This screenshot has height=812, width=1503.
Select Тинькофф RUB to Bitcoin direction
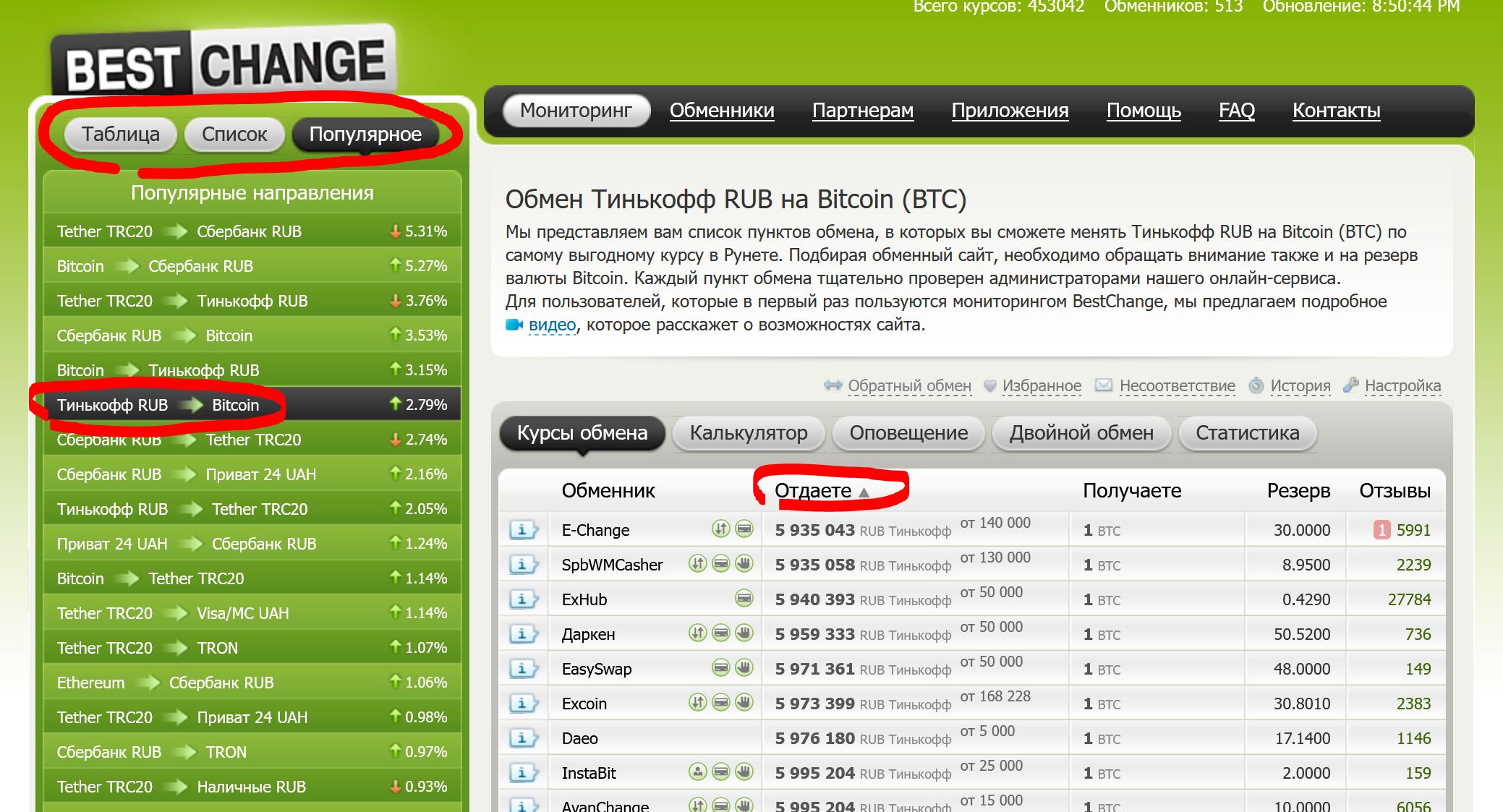252,405
